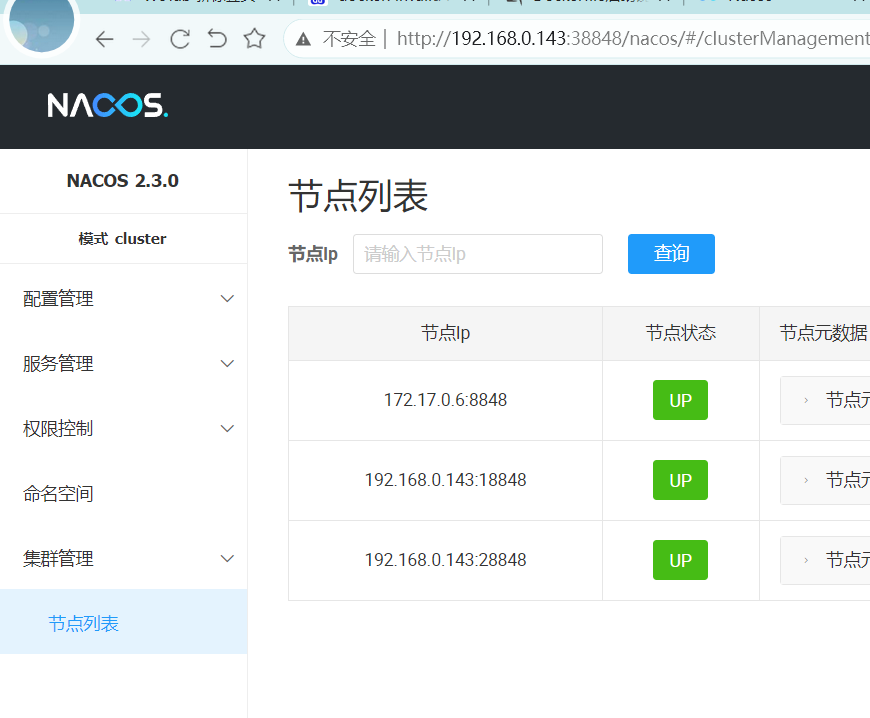Collapse the 集群管理 menu chevron
This screenshot has height=718, width=870.
[227, 558]
